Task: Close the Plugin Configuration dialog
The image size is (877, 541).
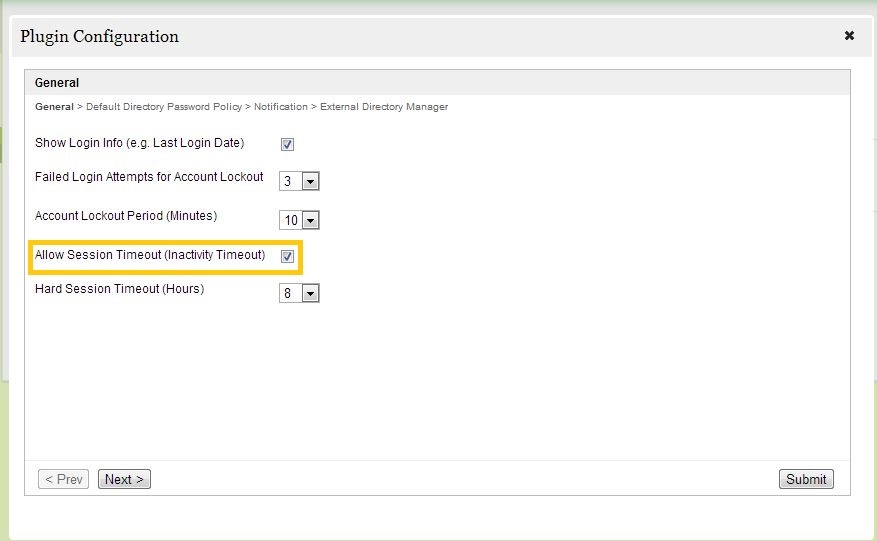Action: 849,36
